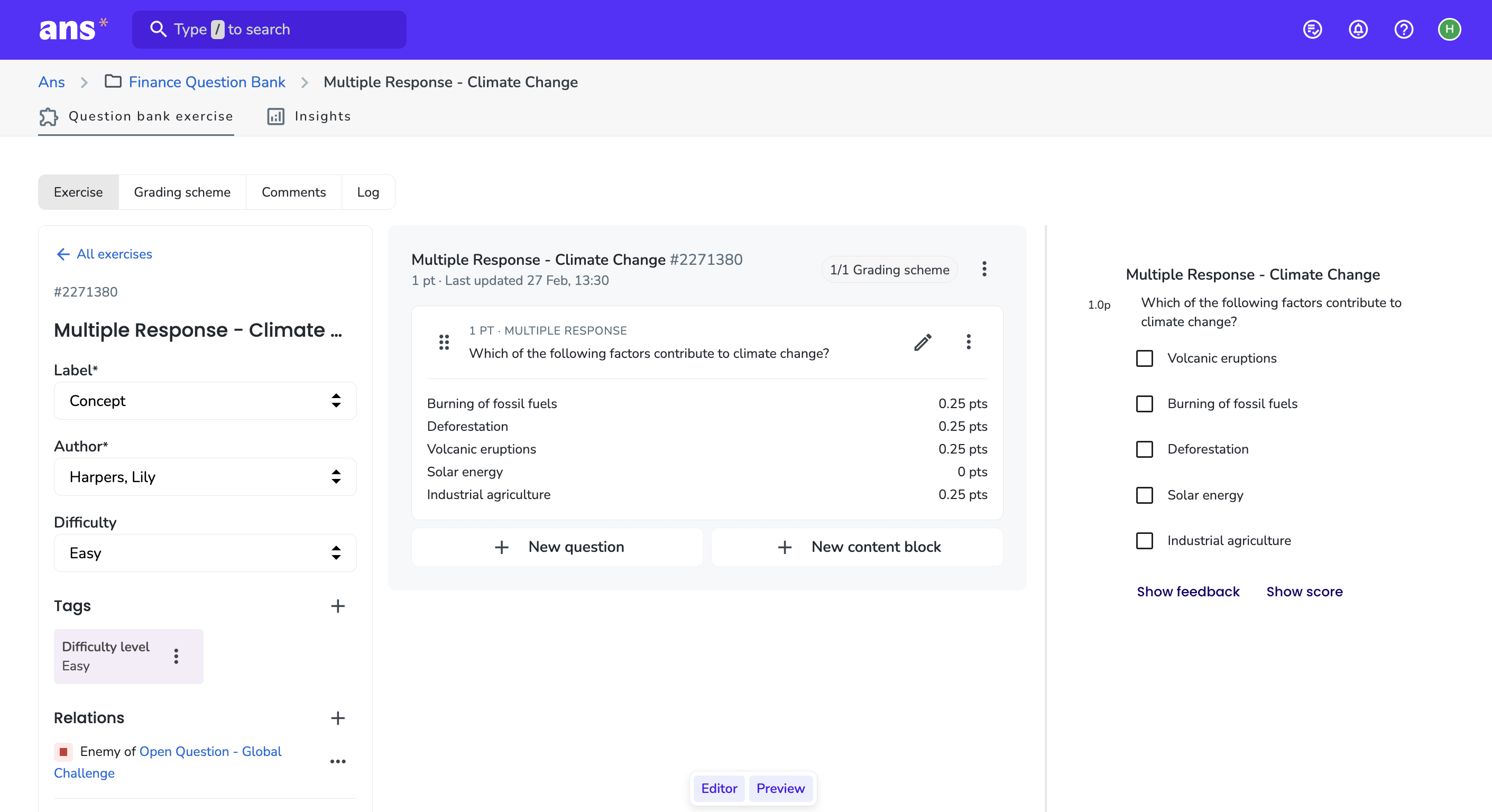Switch to the Comments tab
The width and height of the screenshot is (1492, 812).
(293, 192)
